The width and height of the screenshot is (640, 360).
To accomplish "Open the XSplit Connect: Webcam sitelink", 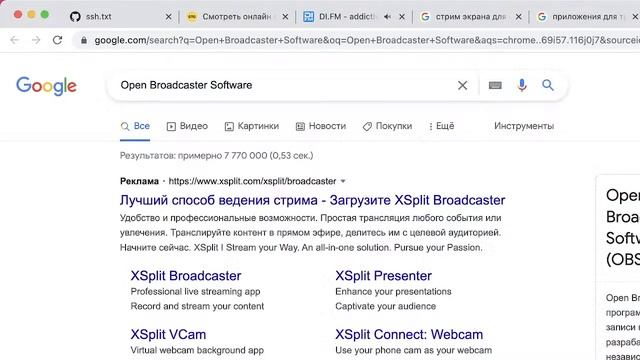I will (x=409, y=335).
